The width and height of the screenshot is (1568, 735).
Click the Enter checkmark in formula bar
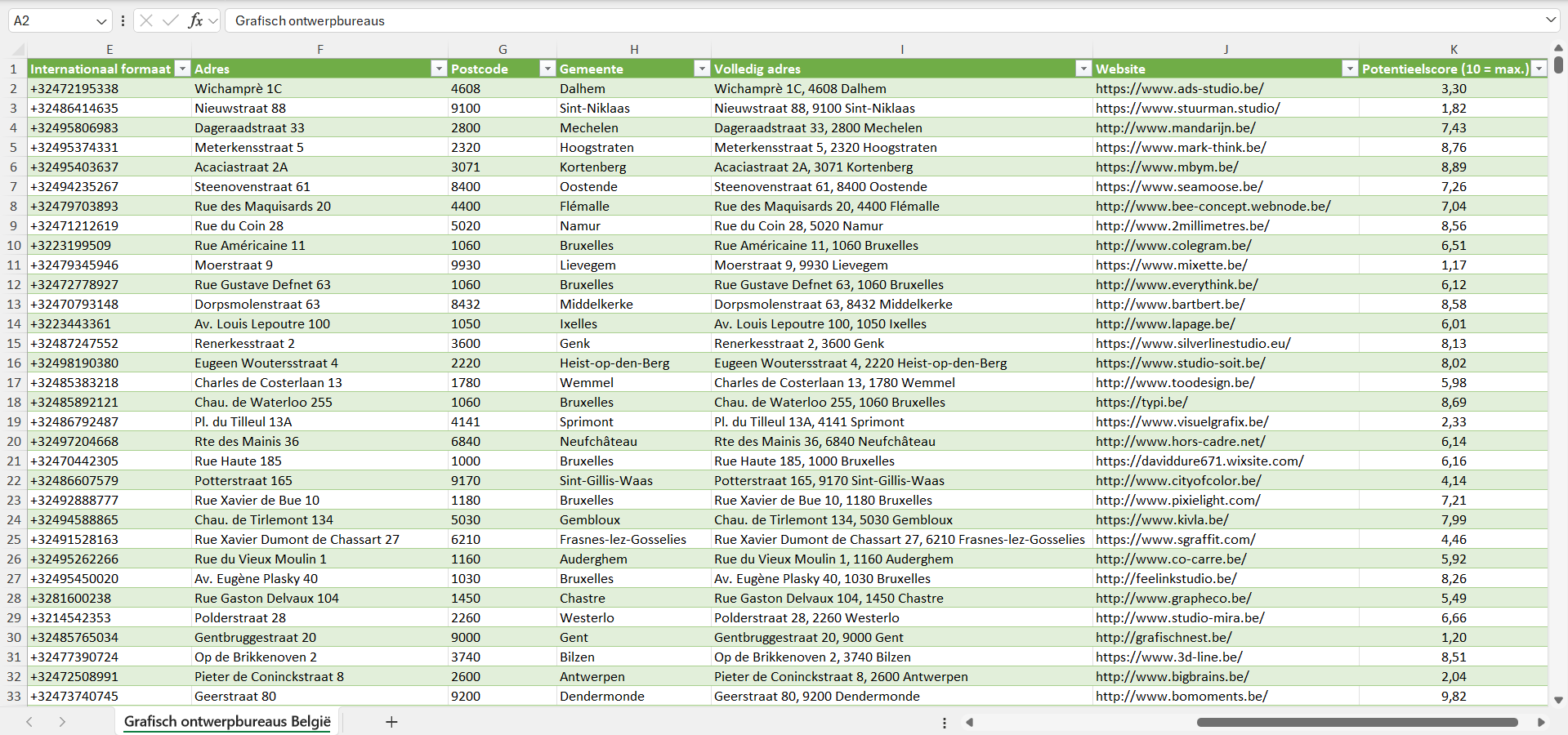(x=171, y=20)
